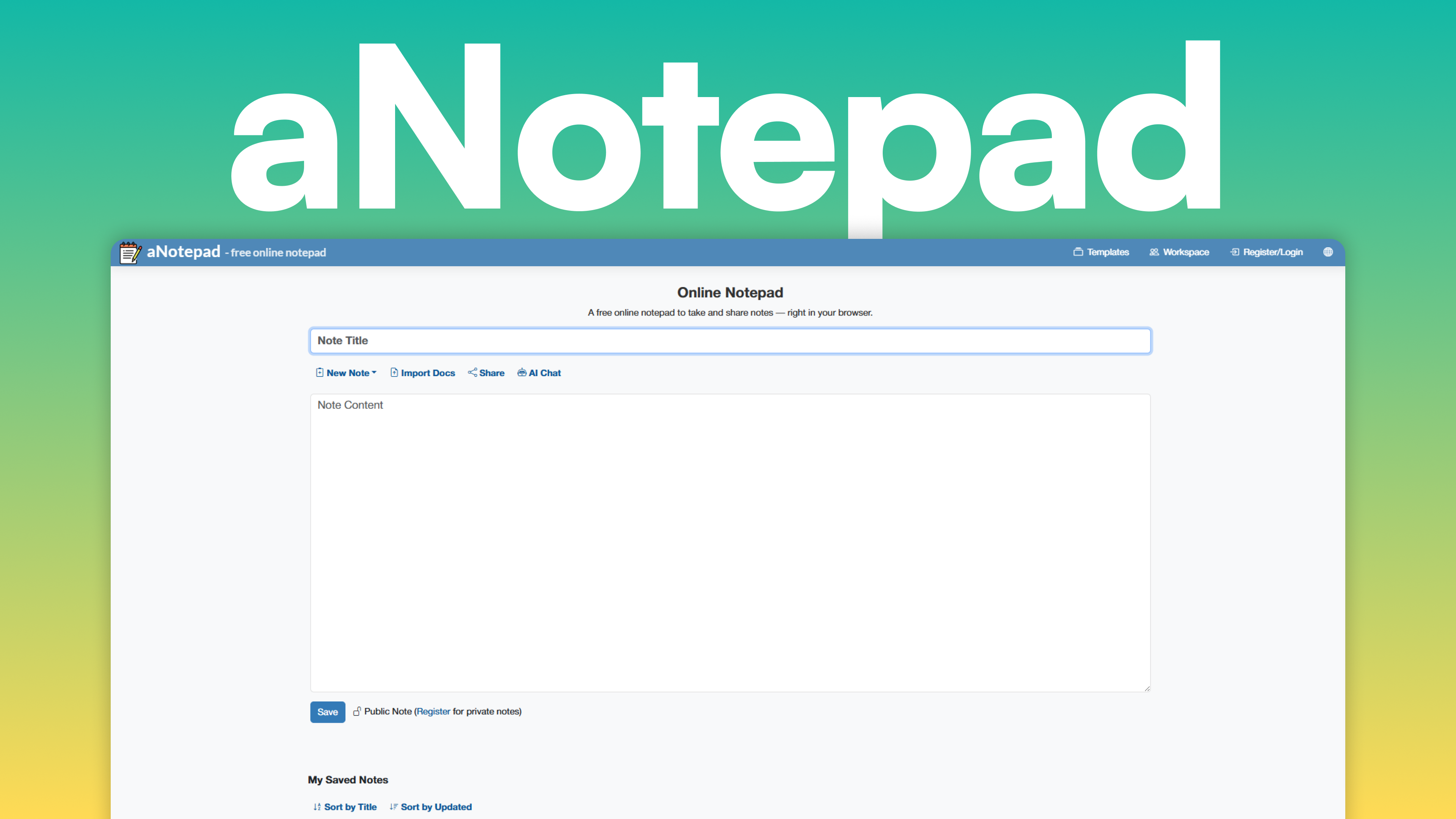The width and height of the screenshot is (1456, 819).
Task: Sort saved notes by updated date
Action: [x=431, y=807]
